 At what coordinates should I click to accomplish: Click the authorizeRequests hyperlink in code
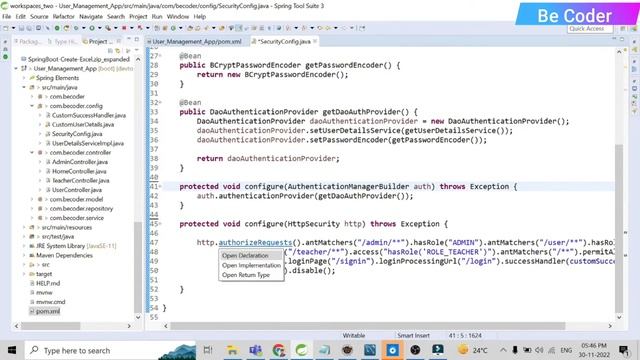(256, 242)
